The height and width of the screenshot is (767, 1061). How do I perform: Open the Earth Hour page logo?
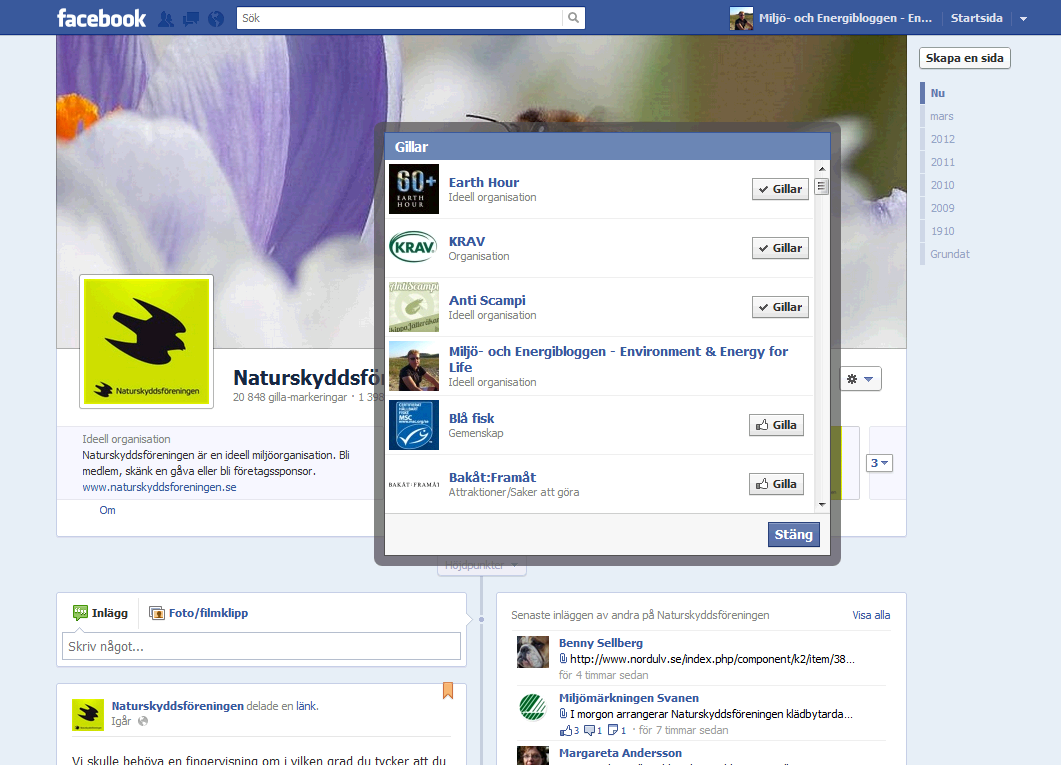(414, 189)
